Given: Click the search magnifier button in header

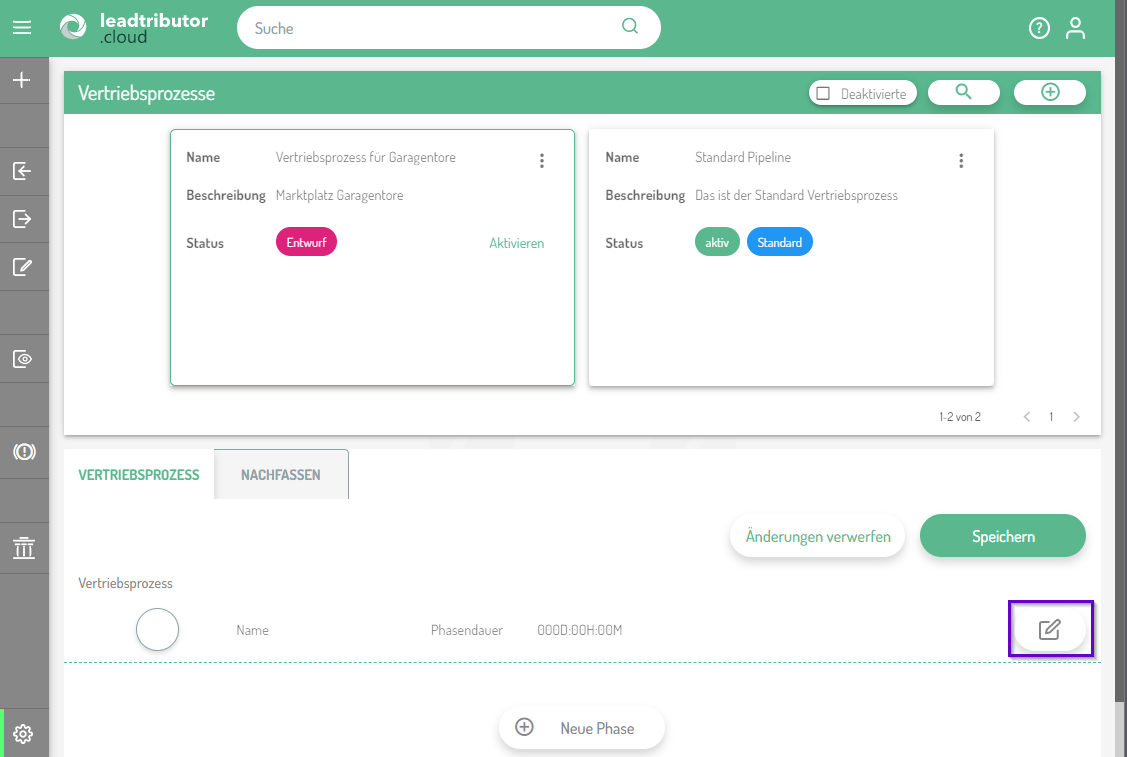Looking at the screenshot, I should [963, 92].
